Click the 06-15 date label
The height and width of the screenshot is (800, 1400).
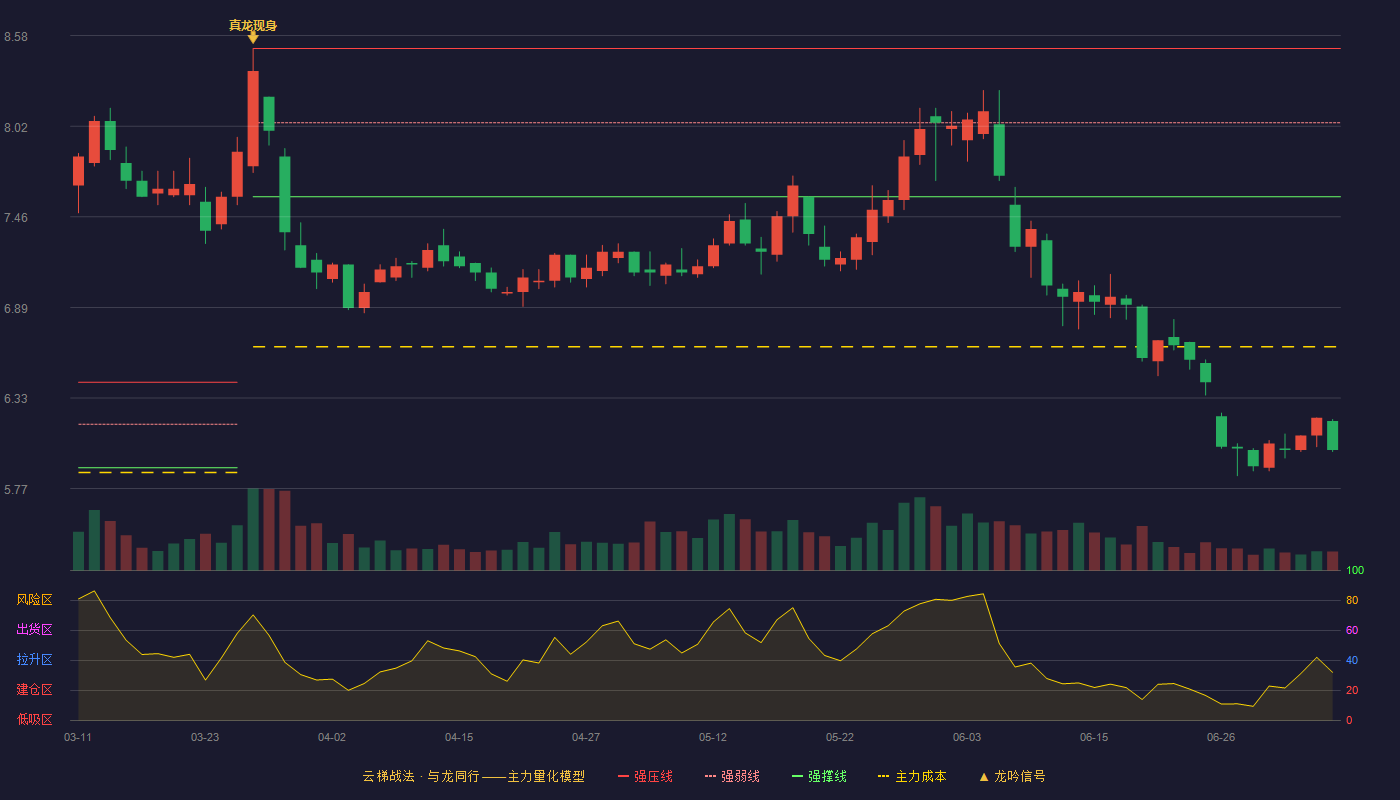click(1094, 737)
